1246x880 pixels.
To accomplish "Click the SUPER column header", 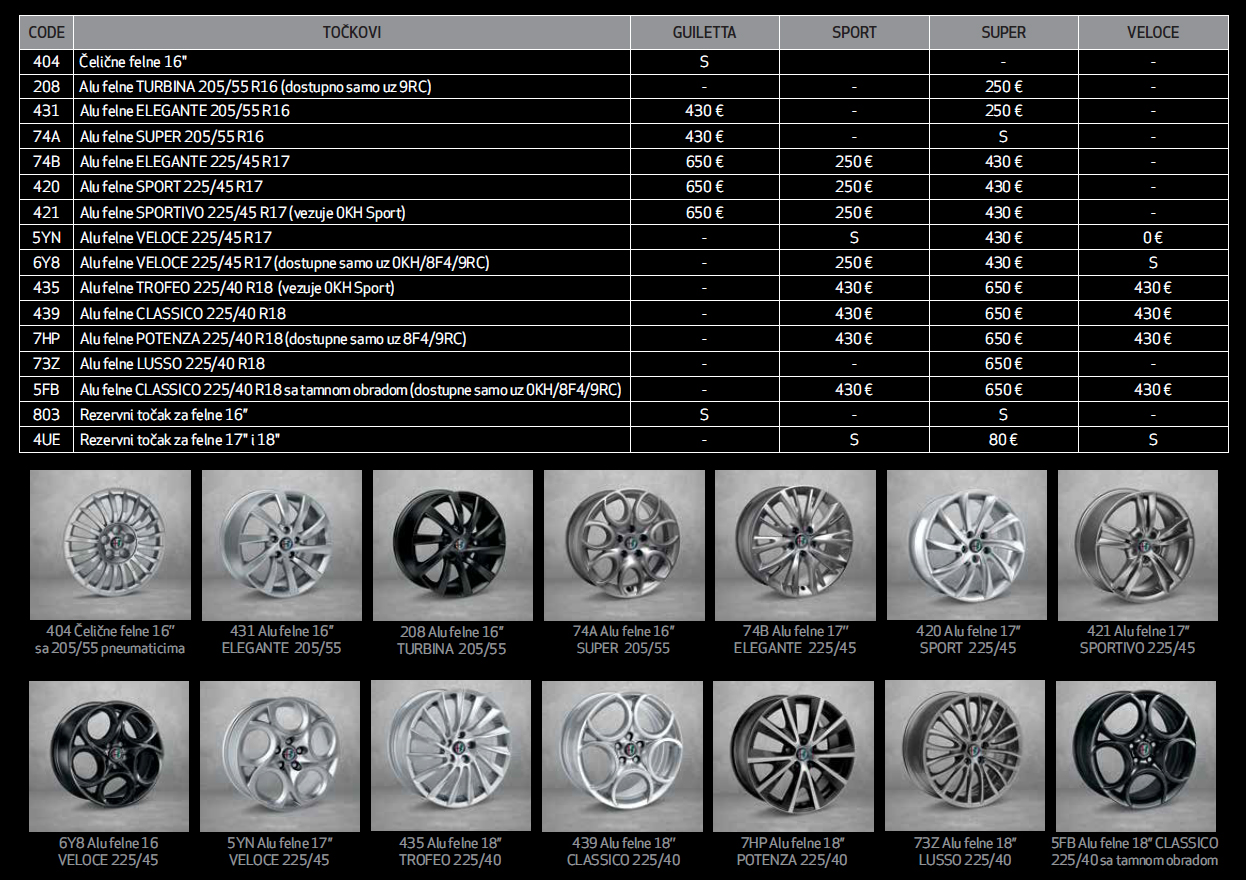I will [1003, 32].
